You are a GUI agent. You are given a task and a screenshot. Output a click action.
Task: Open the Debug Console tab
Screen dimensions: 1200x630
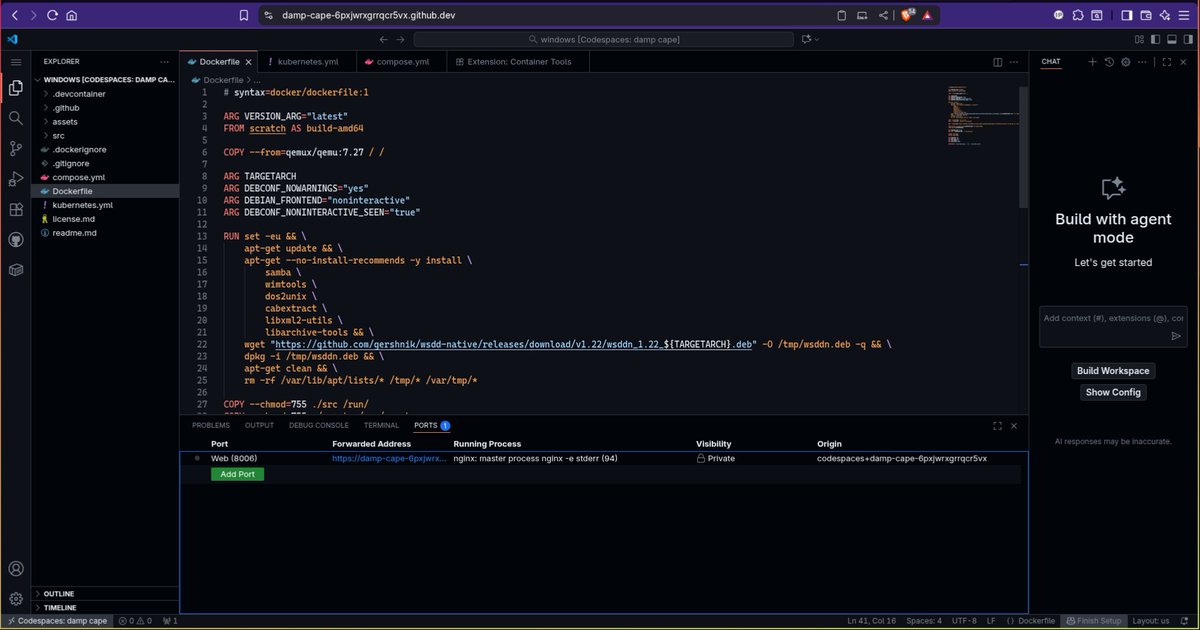coord(319,425)
